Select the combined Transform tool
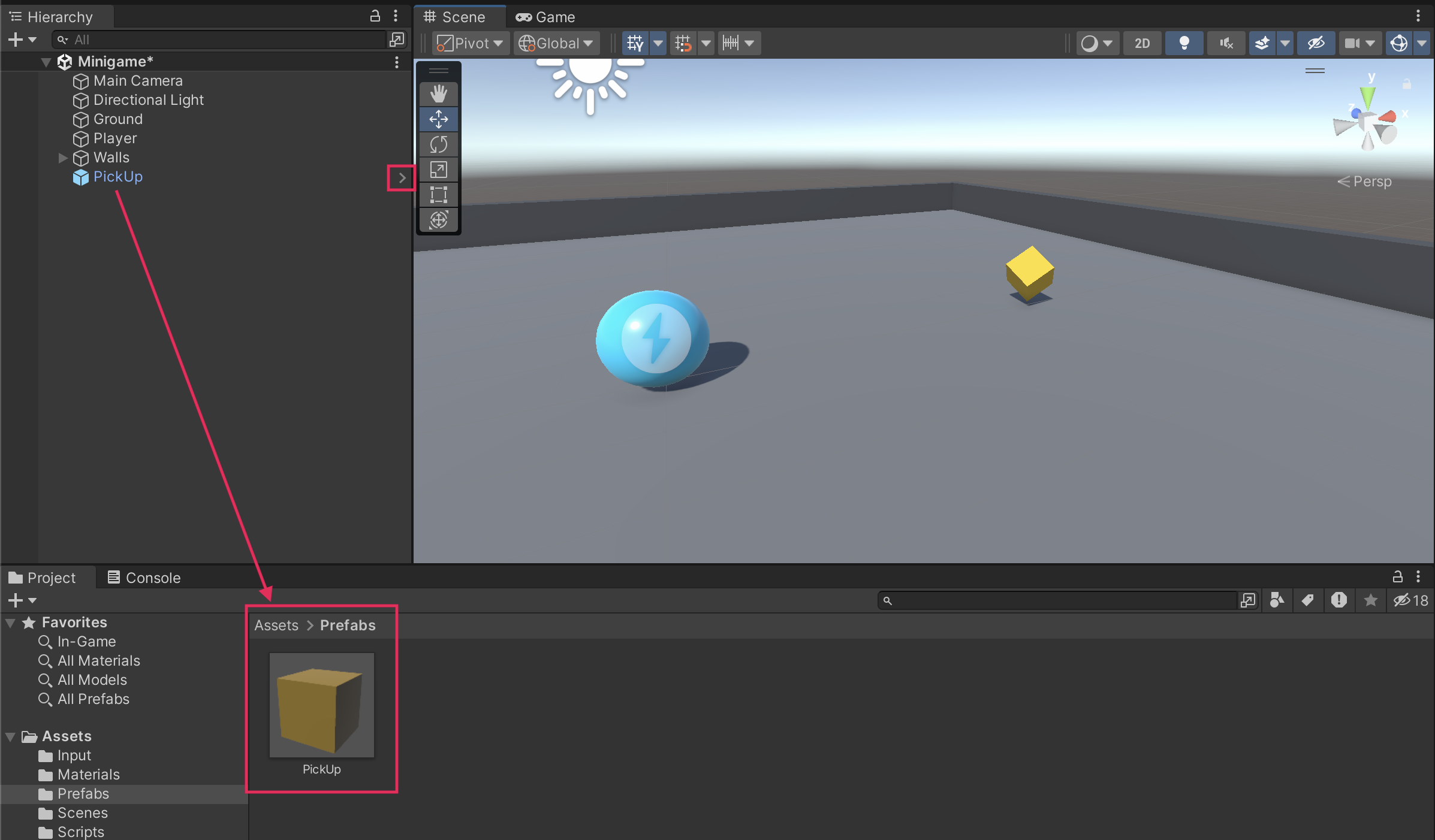 [438, 220]
